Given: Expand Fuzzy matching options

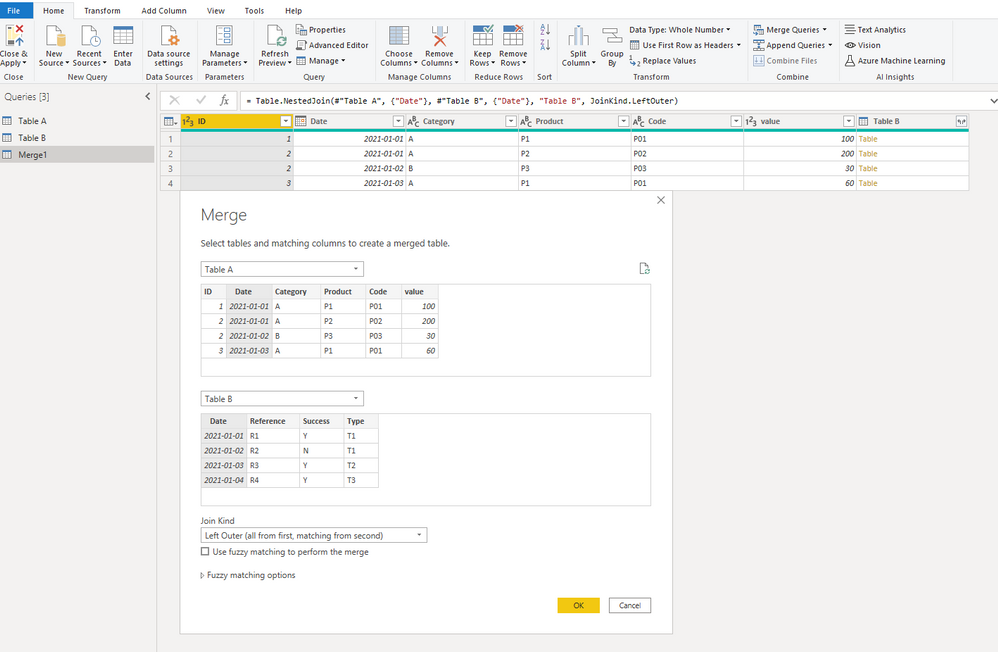Looking at the screenshot, I should 248,575.
